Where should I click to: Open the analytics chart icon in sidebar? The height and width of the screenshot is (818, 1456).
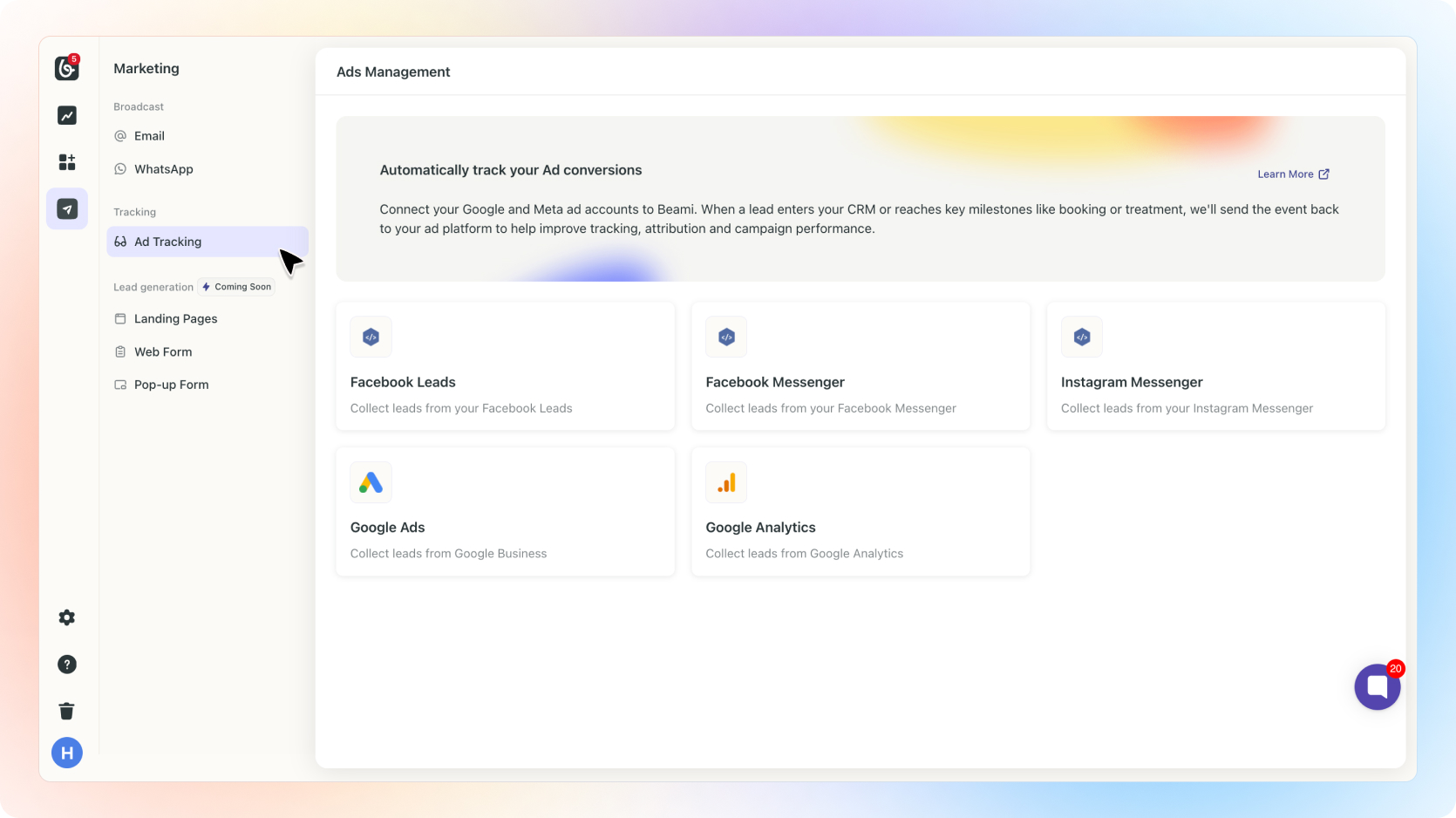click(x=67, y=115)
